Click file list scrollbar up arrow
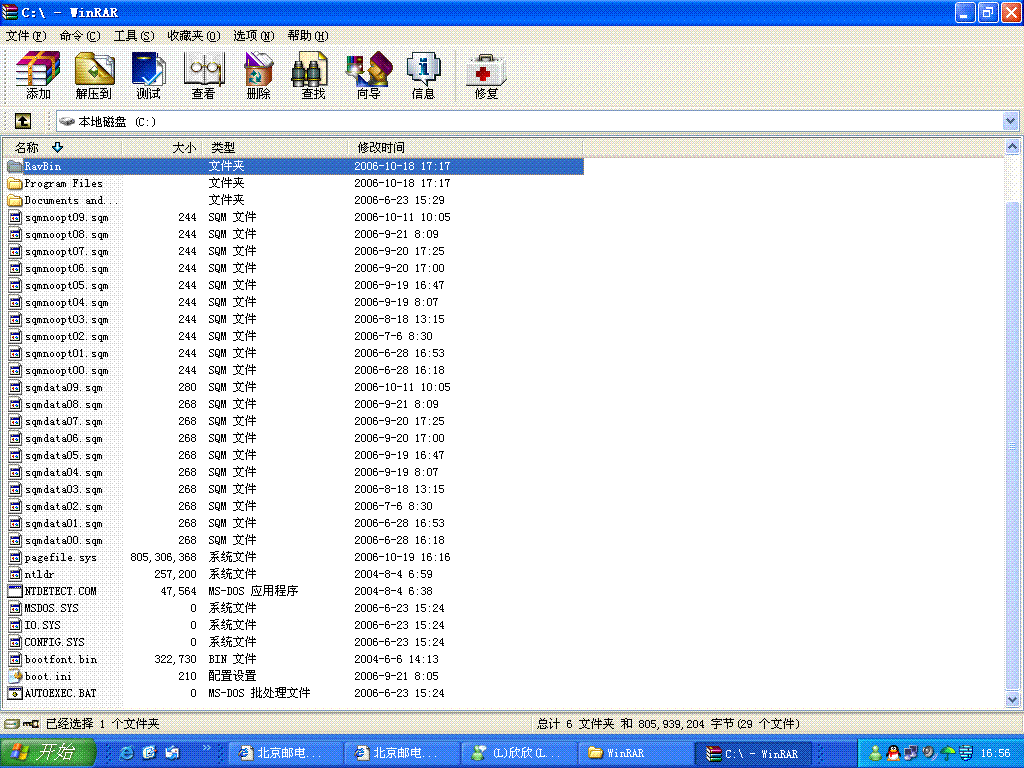 [1012, 147]
